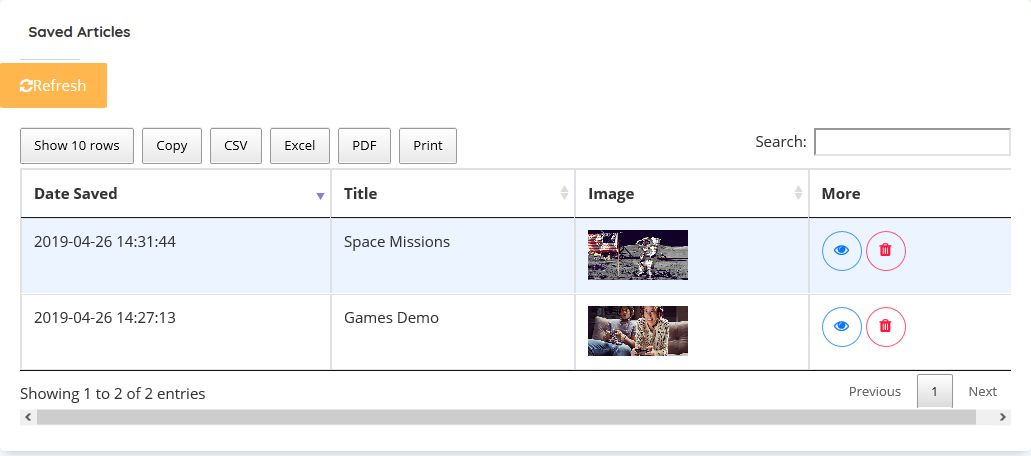The image size is (1031, 456).
Task: Sort the Image column
Action: tap(798, 194)
